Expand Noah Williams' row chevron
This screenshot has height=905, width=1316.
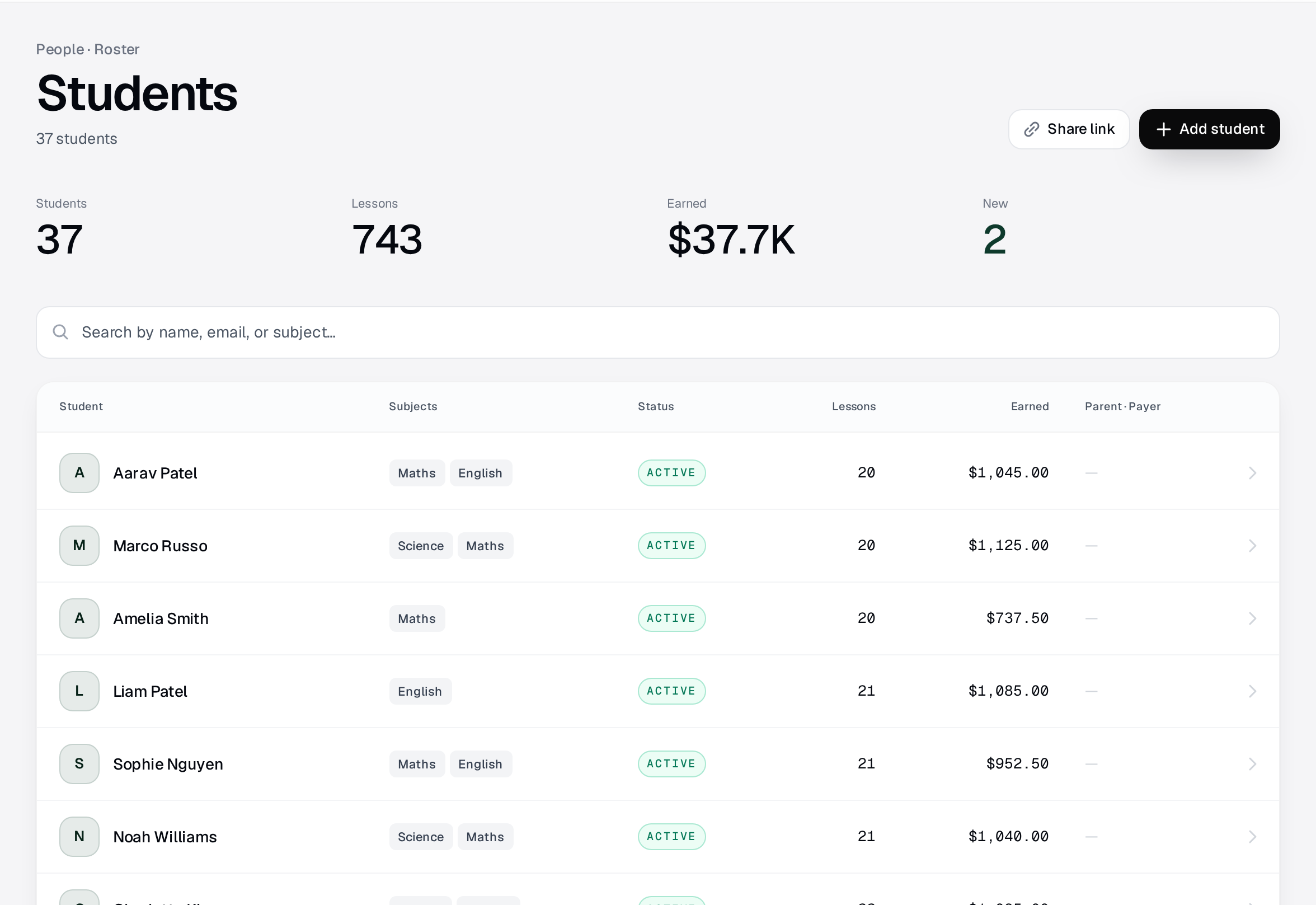1253,836
